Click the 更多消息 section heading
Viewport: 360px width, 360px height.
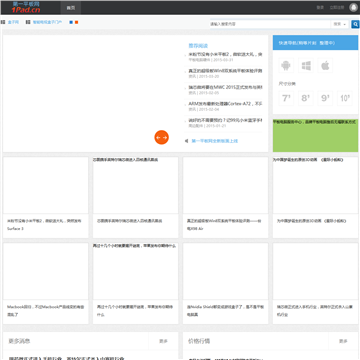(x=19, y=341)
